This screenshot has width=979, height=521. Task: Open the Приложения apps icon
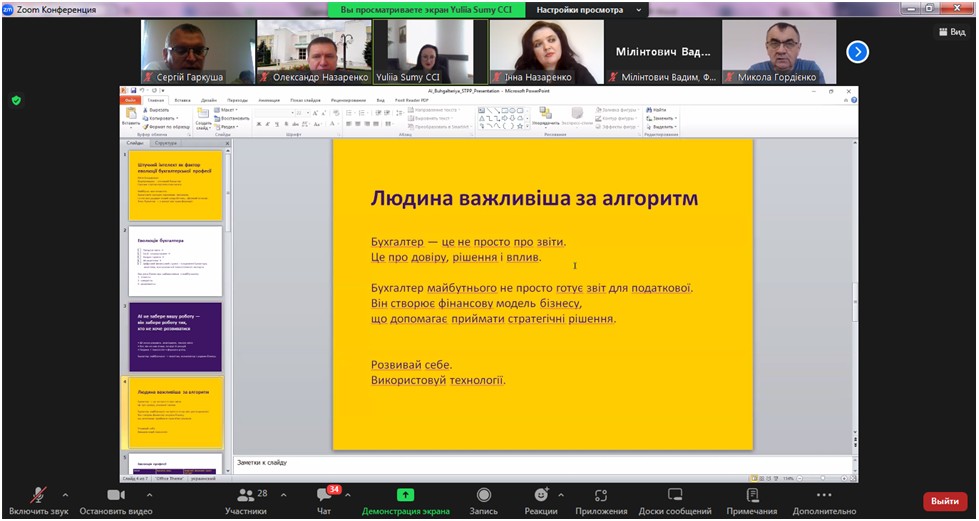(601, 495)
